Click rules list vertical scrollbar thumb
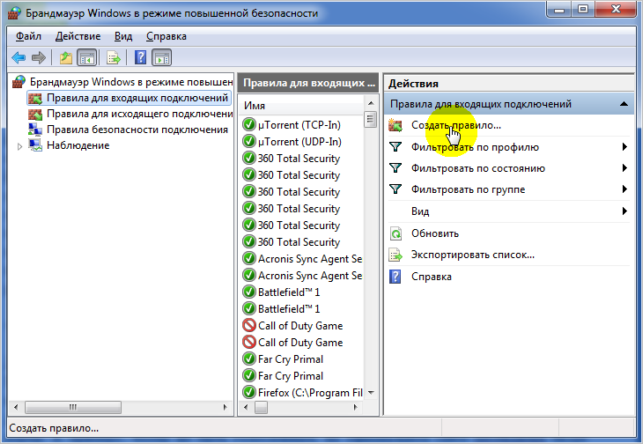This screenshot has height=444, width=643. point(371,119)
